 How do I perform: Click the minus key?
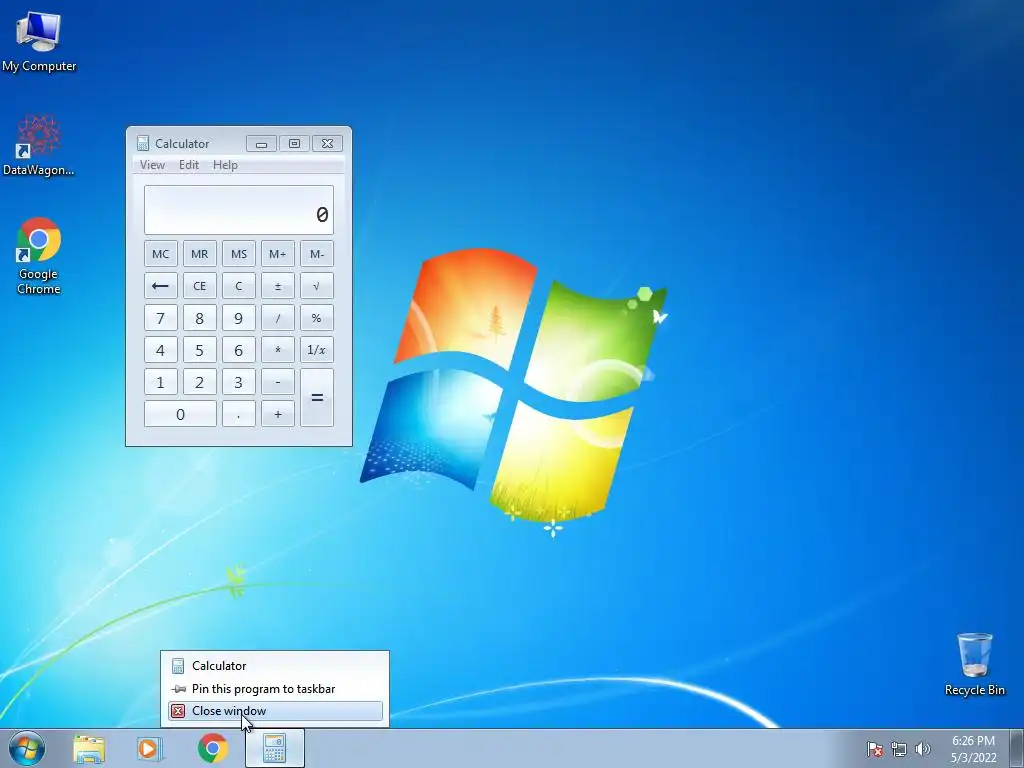[x=278, y=382]
